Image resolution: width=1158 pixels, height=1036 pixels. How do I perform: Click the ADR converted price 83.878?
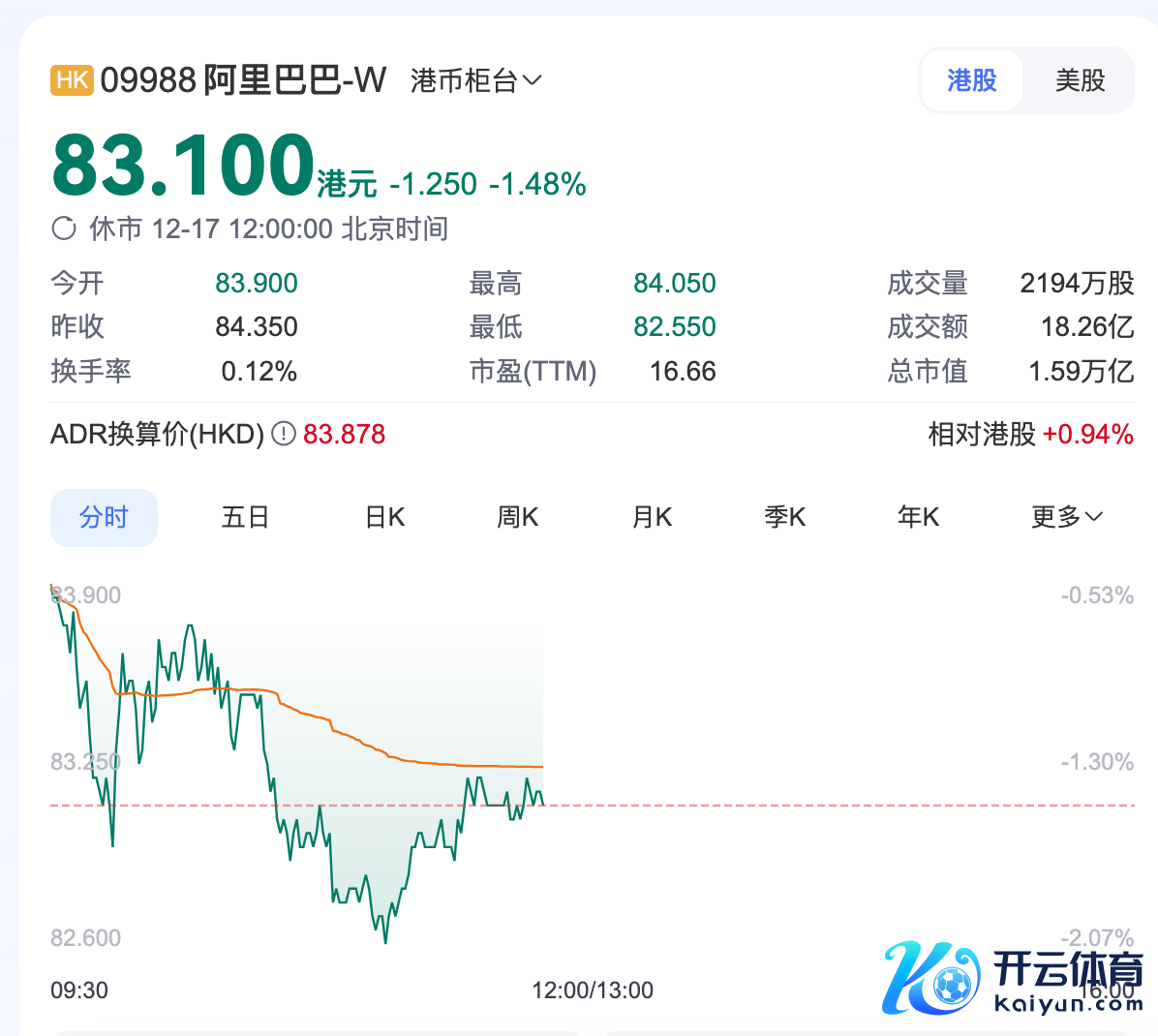pyautogui.click(x=344, y=434)
